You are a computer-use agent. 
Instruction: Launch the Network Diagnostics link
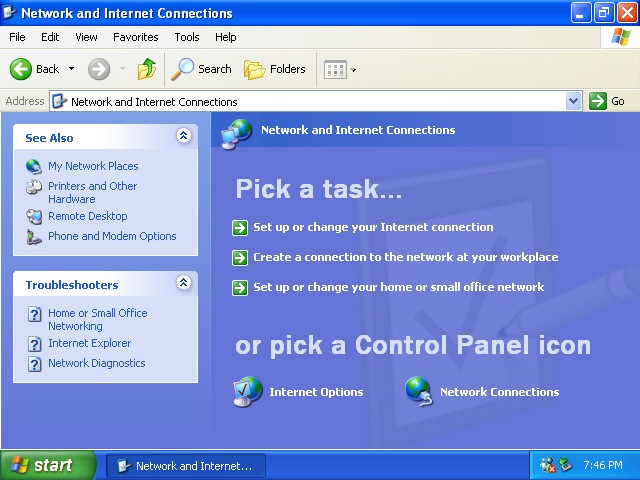click(x=97, y=363)
